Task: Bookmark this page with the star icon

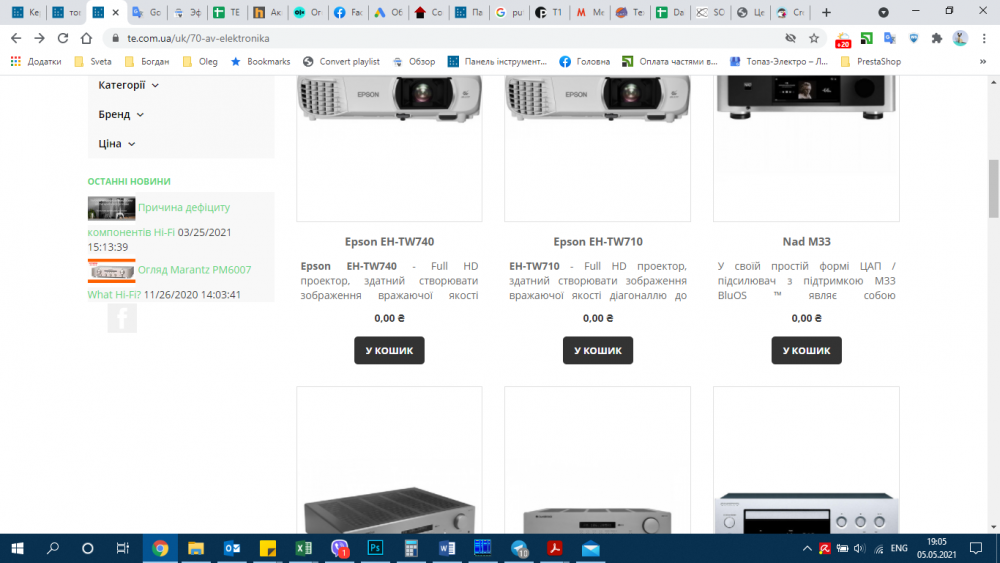Action: pos(814,38)
